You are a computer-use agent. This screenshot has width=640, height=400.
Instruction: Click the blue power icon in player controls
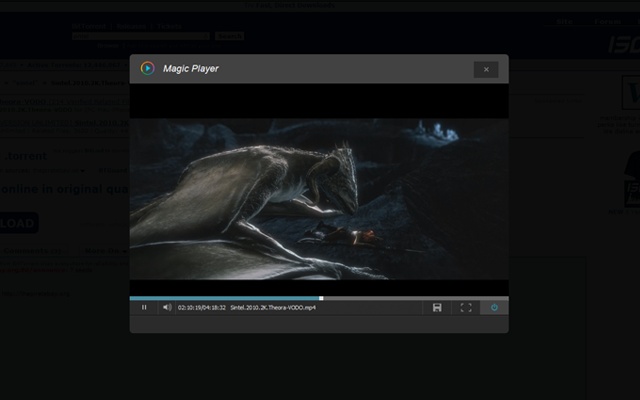tap(494, 307)
